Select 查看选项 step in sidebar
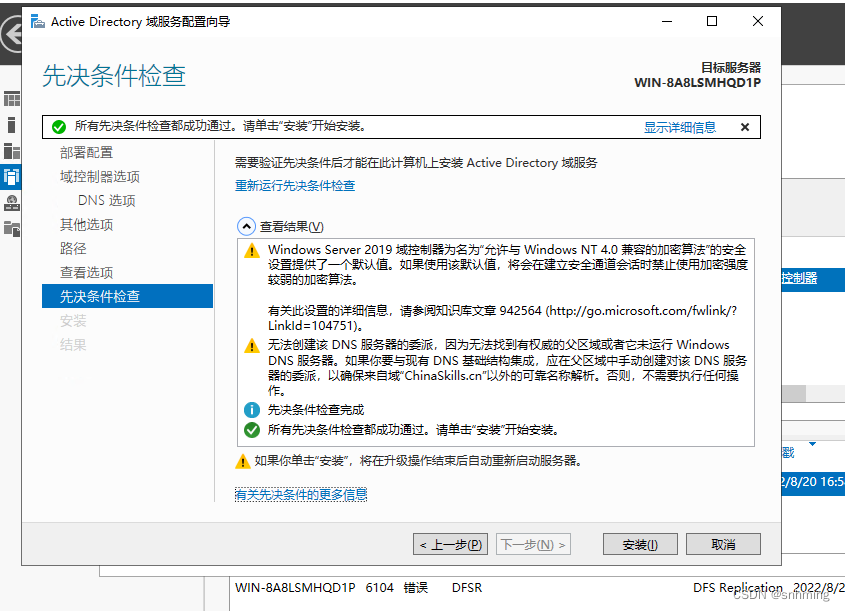The image size is (845, 611). (86, 273)
